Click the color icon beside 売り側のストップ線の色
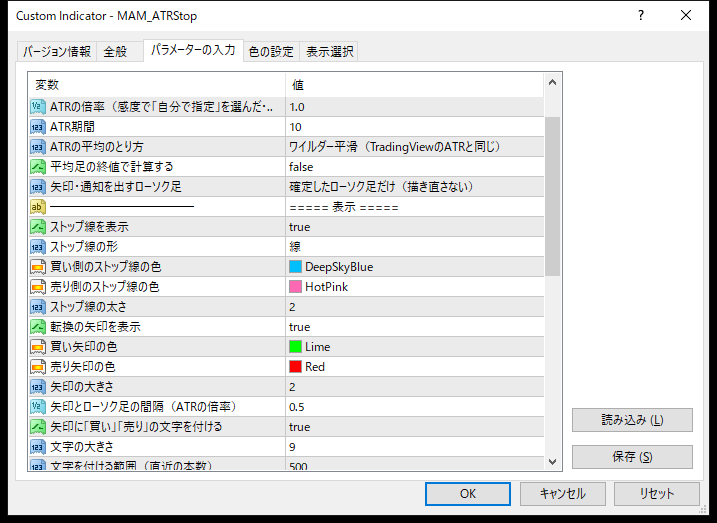This screenshot has width=717, height=523. 38,287
